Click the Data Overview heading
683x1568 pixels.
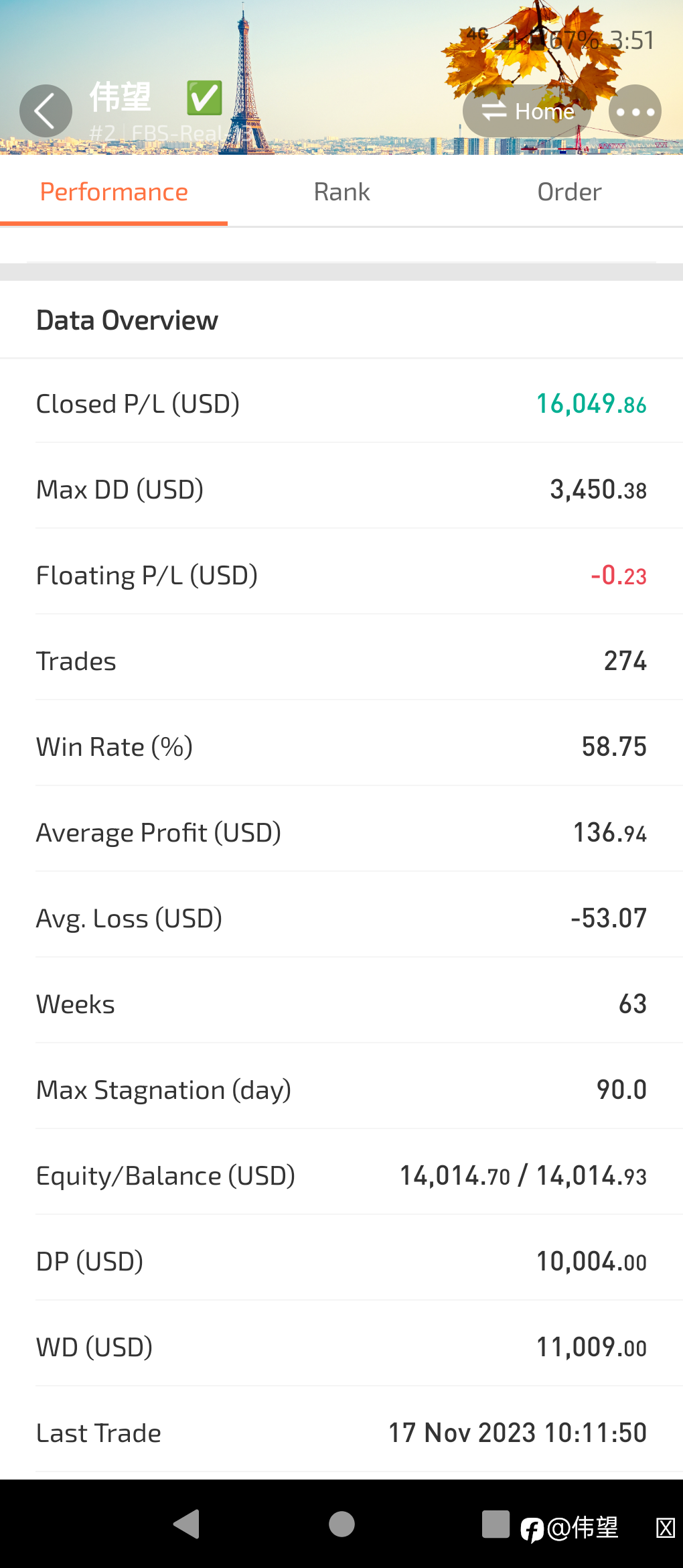127,320
